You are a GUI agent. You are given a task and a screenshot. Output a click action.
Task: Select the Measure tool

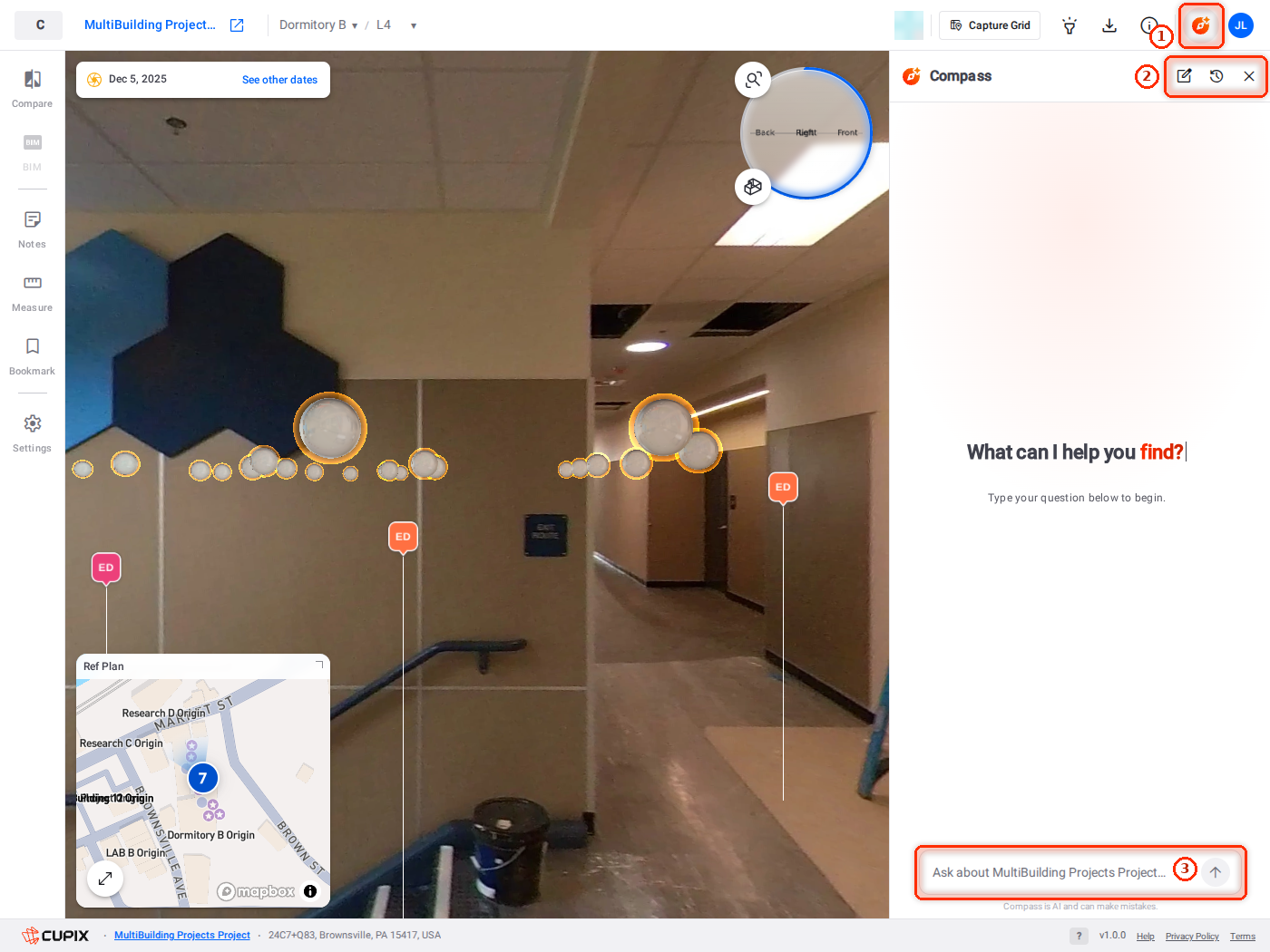32,293
